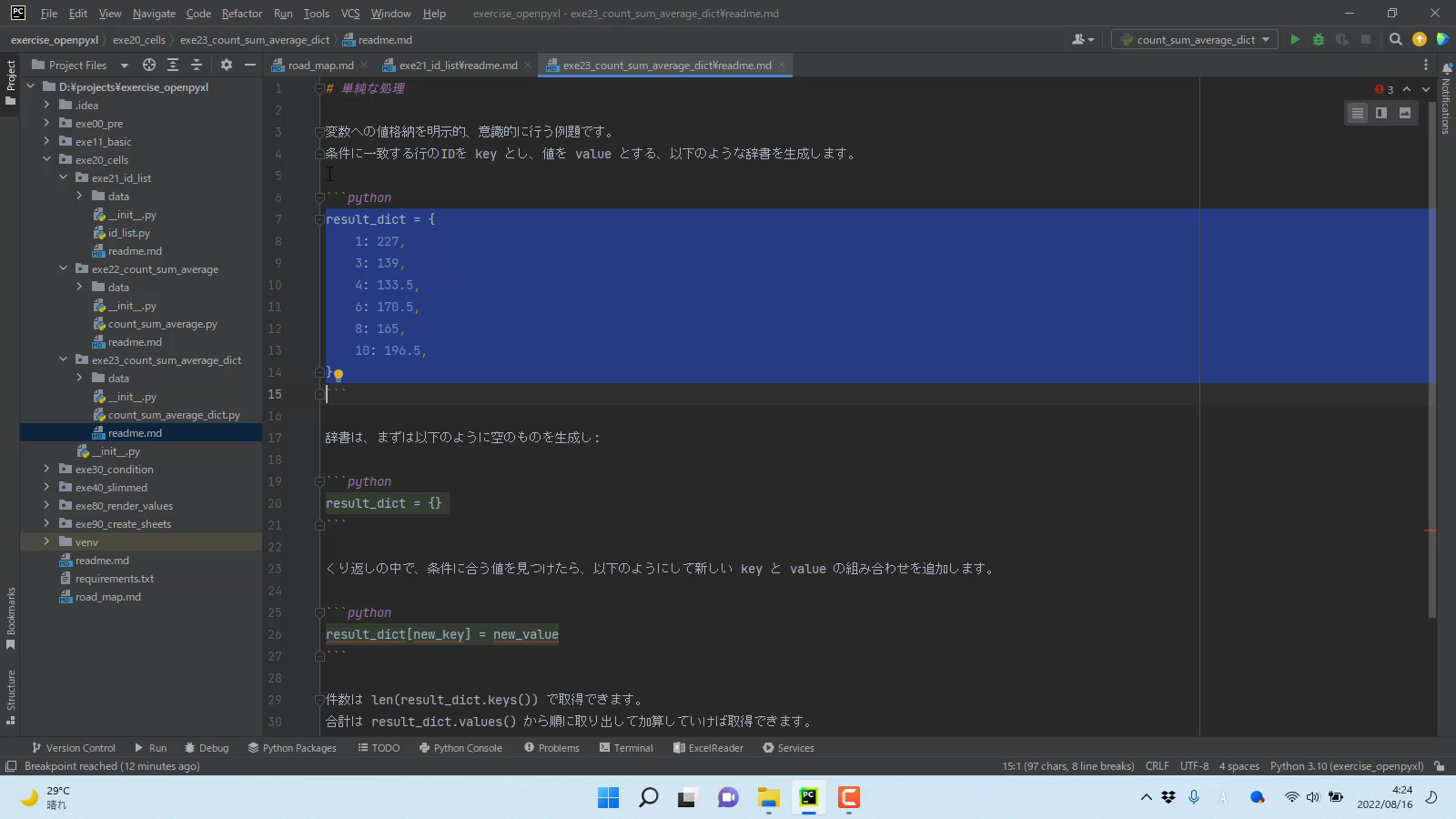This screenshot has width=1456, height=819.
Task: Open the Terminal tool window
Action: [x=626, y=748]
